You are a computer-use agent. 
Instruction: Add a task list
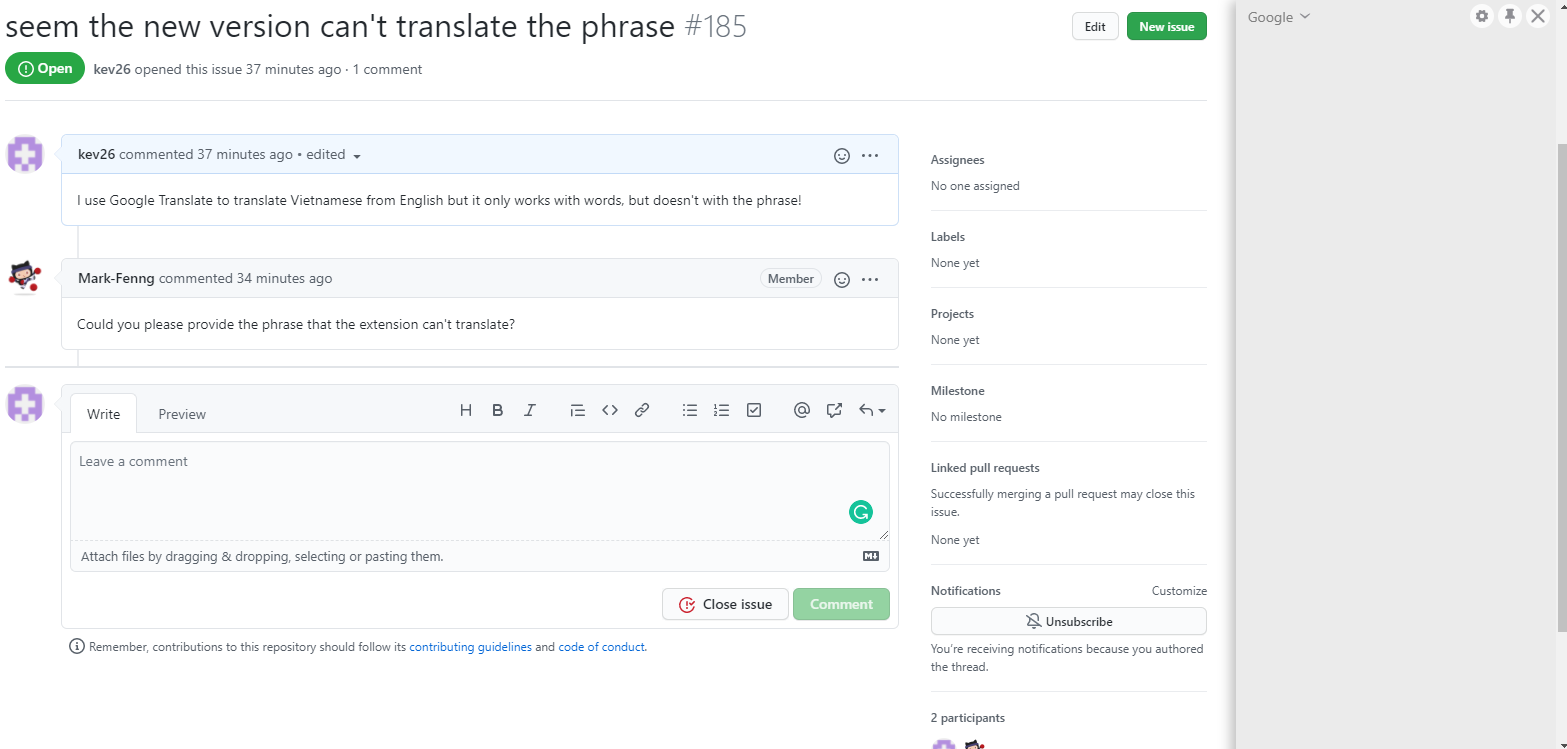pos(753,409)
